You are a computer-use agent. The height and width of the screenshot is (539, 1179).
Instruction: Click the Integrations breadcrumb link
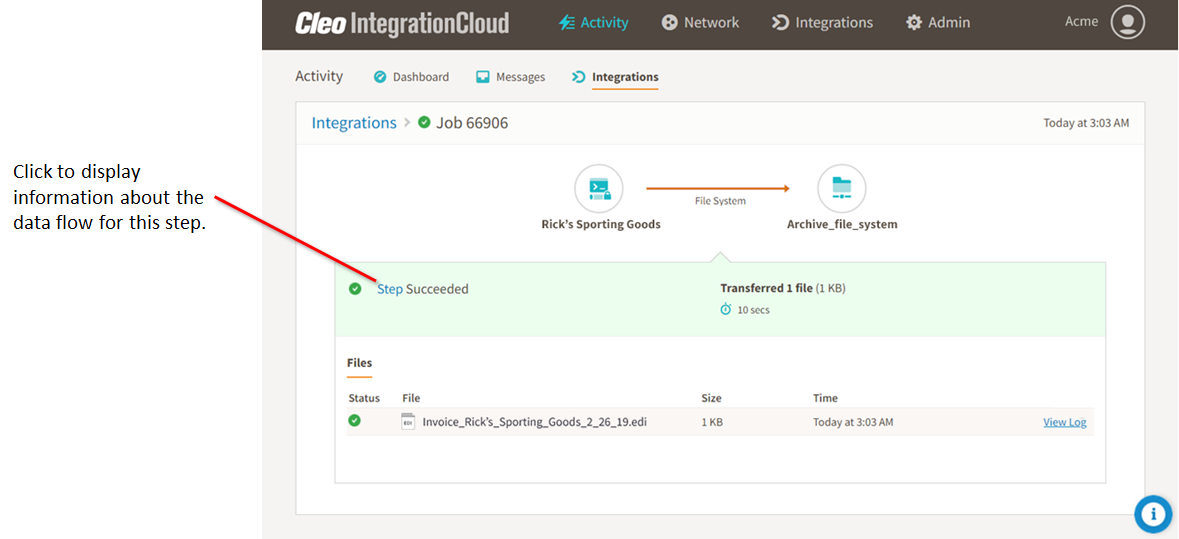pyautogui.click(x=354, y=123)
